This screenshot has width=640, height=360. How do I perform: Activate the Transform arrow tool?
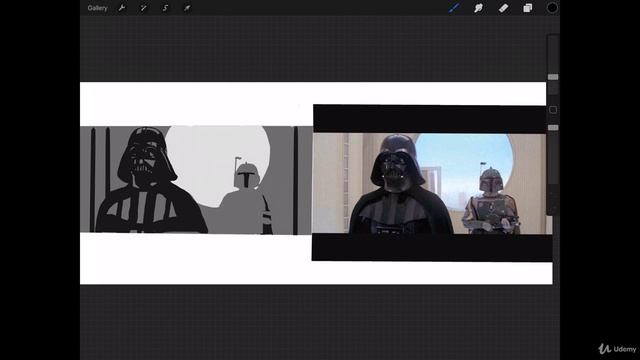pyautogui.click(x=187, y=8)
